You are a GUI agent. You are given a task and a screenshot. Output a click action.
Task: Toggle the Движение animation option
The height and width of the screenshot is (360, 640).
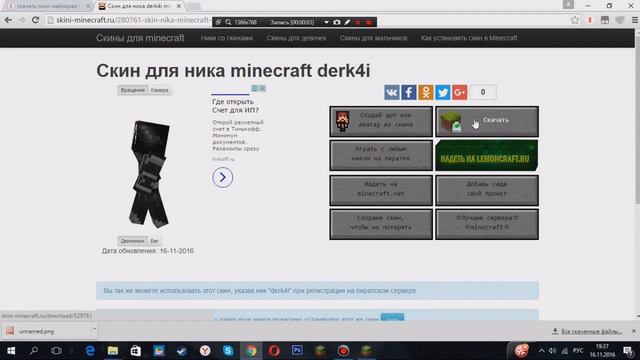132,241
